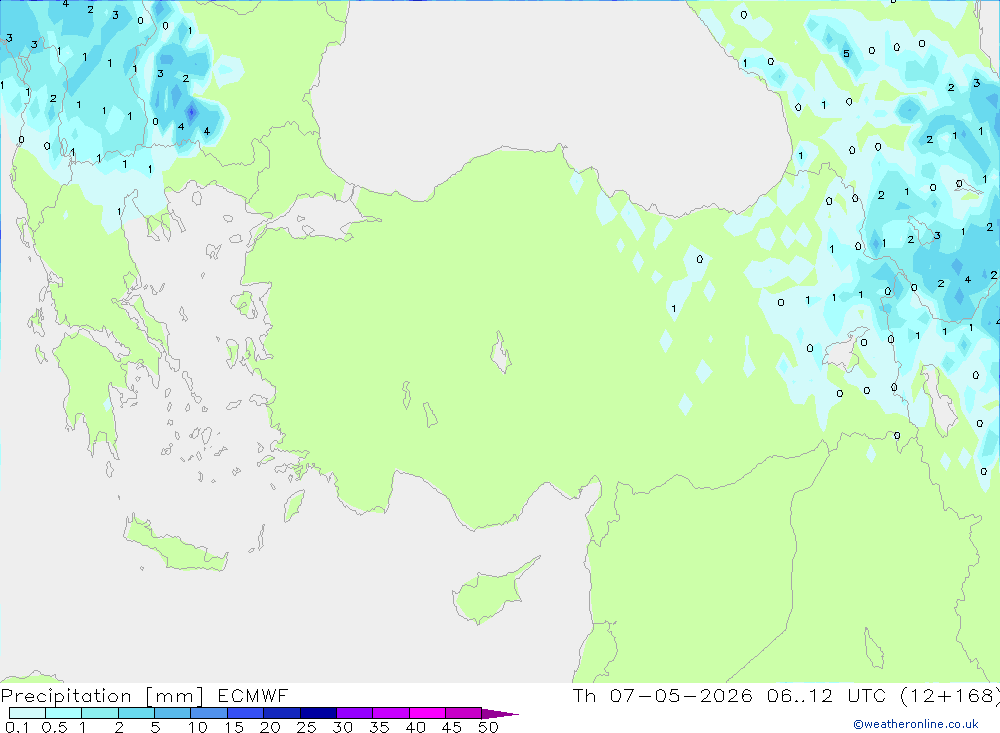Click the over-50 legend arrow tip
This screenshot has width=1000, height=733.
500,714
